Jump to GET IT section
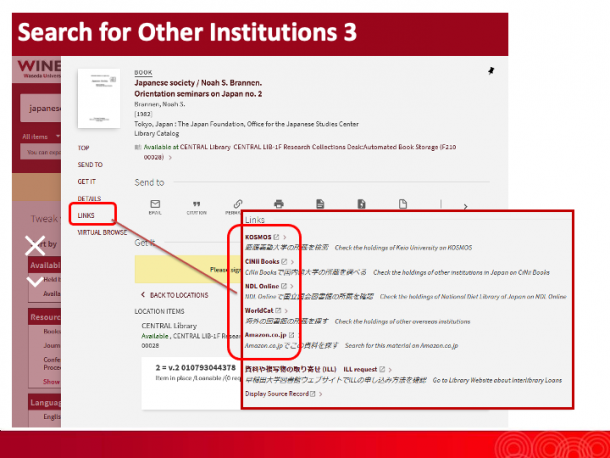610x458 pixels. point(86,182)
